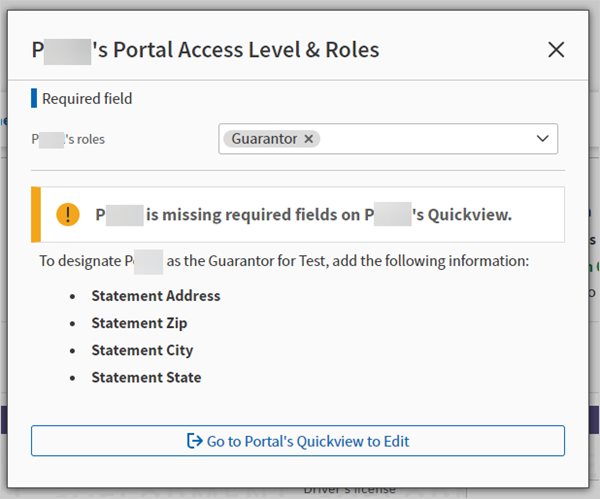Click the Statement Address list item
This screenshot has width=600, height=499.
(x=156, y=296)
